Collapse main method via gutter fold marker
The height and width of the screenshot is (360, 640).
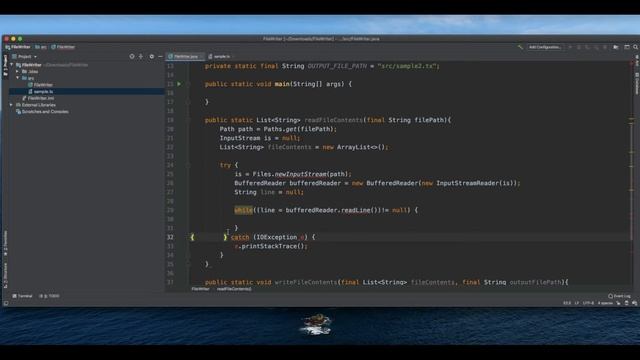(188, 84)
